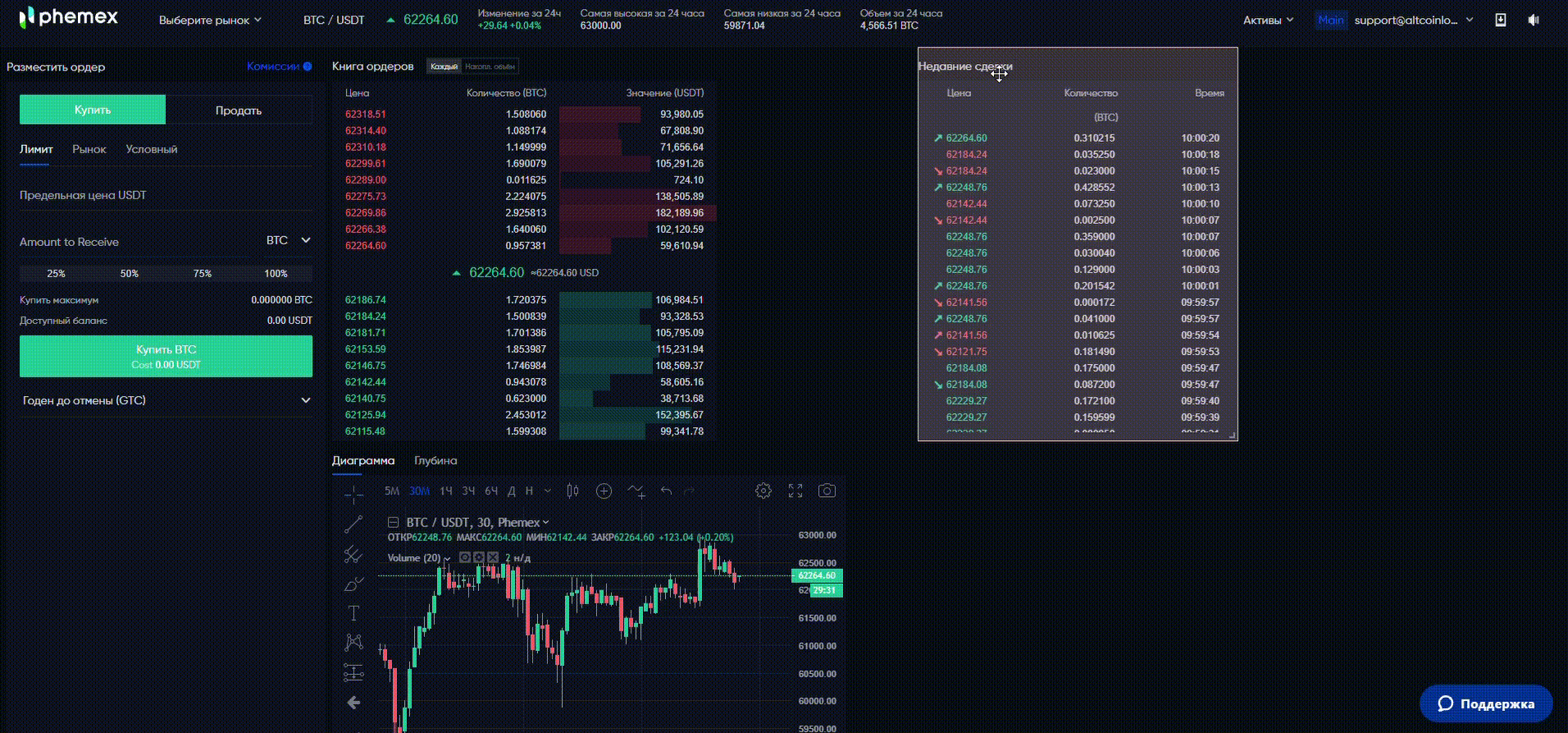Select the XABCD pattern tool

pos(353,643)
